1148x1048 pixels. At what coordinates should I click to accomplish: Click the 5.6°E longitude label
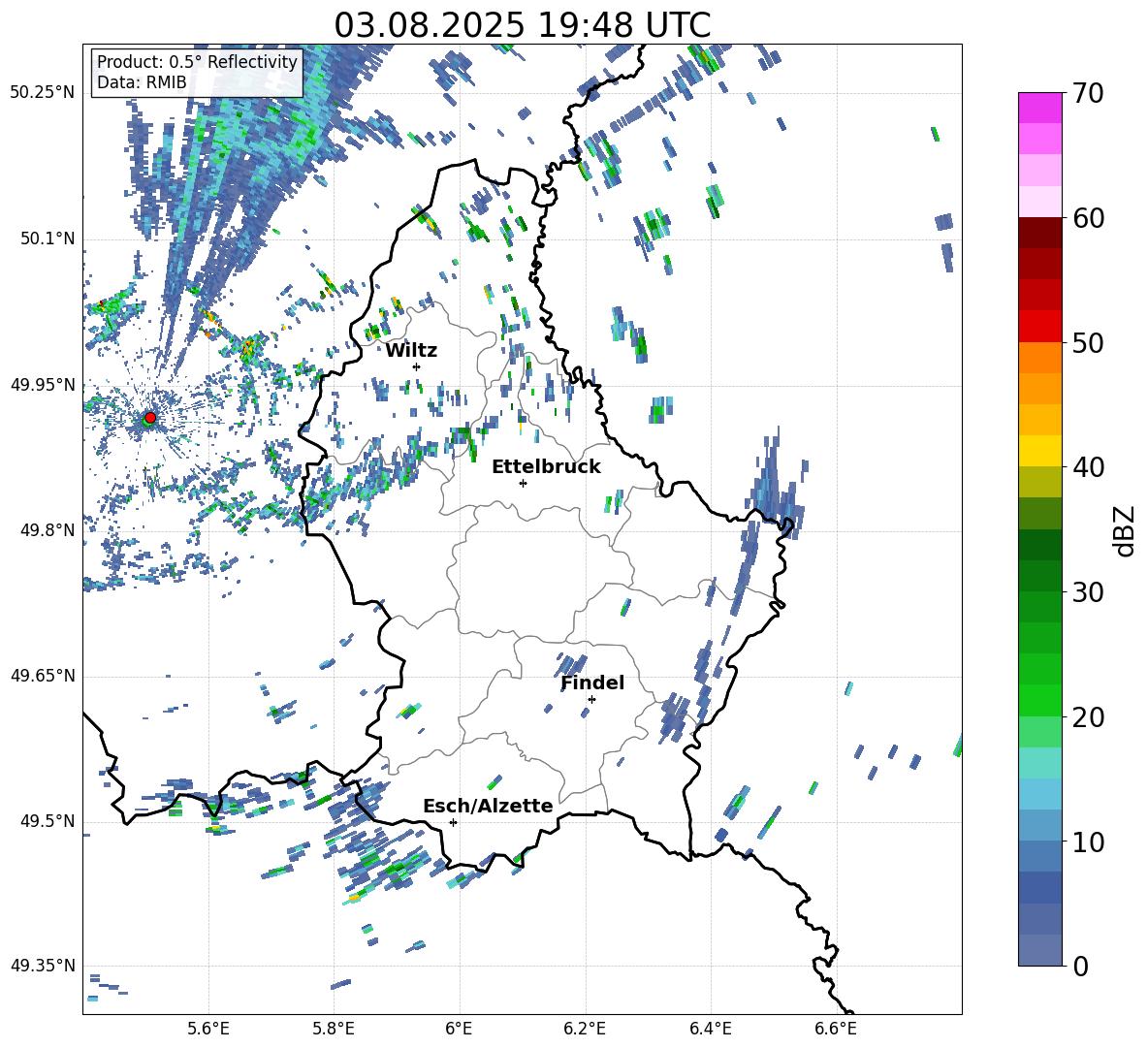pyautogui.click(x=208, y=1030)
